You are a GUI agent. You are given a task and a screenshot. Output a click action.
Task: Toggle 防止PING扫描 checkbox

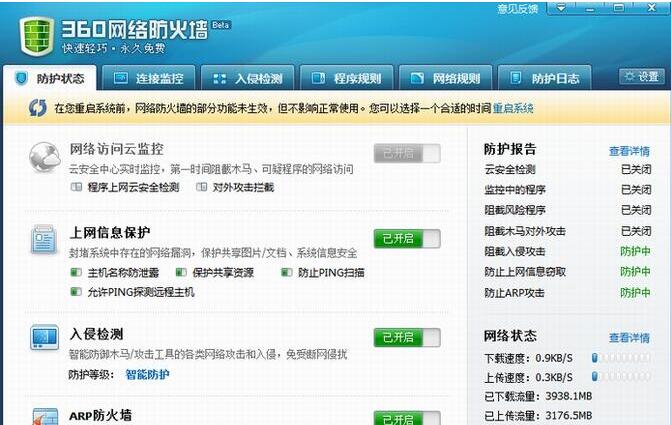[x=287, y=273]
